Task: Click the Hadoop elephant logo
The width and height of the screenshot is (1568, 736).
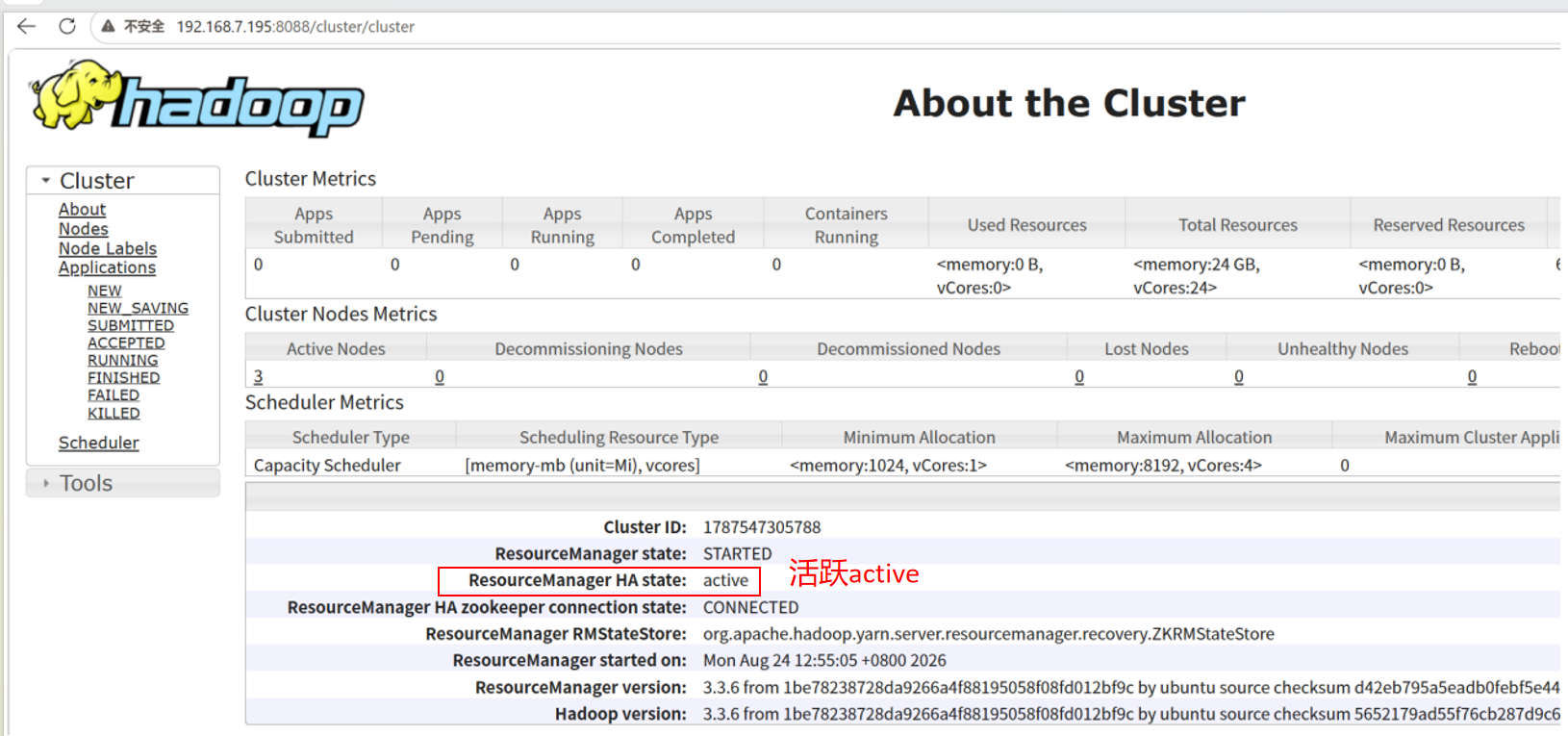Action: (x=197, y=98)
